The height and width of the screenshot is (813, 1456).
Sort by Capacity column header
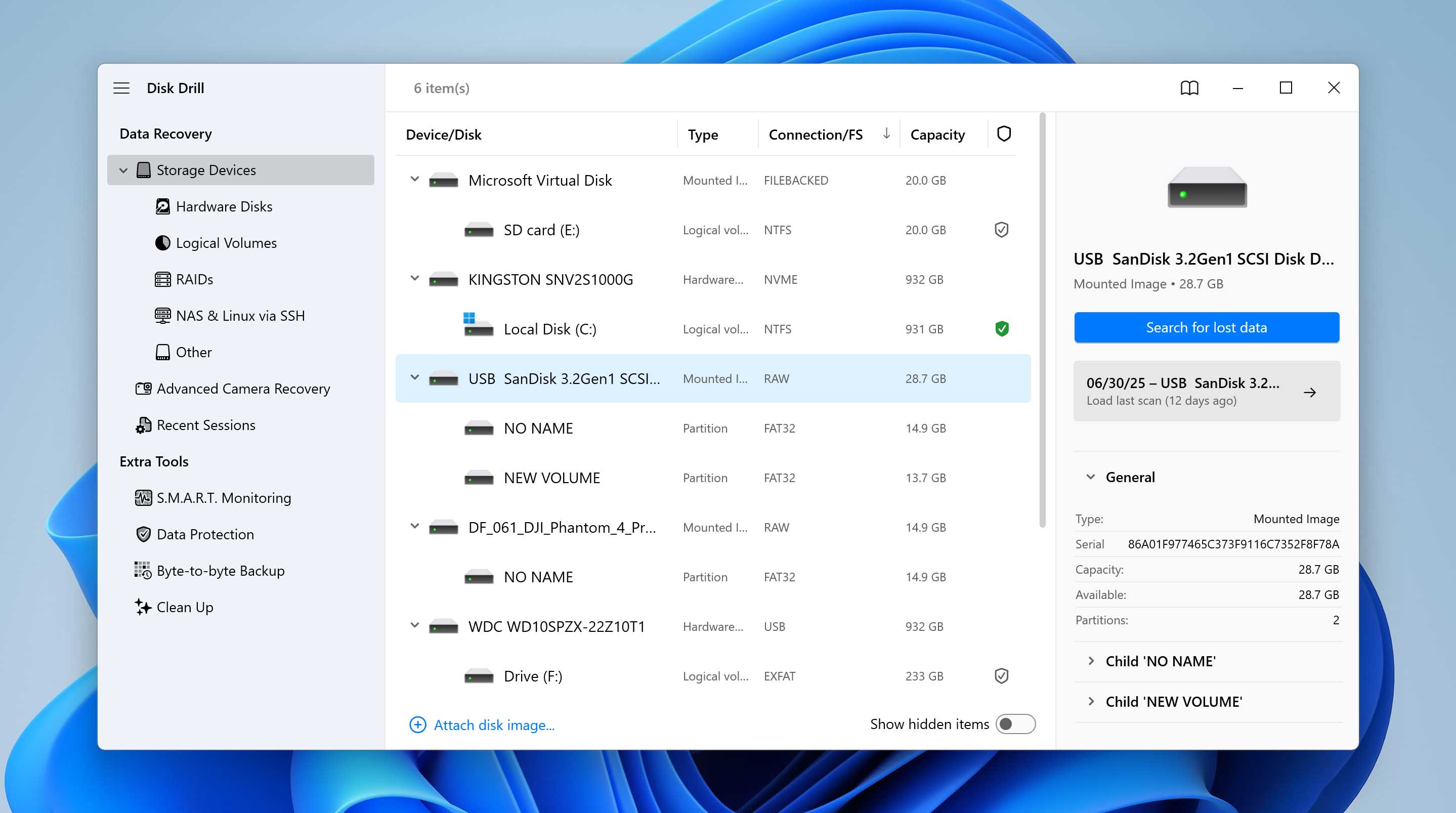tap(937, 134)
